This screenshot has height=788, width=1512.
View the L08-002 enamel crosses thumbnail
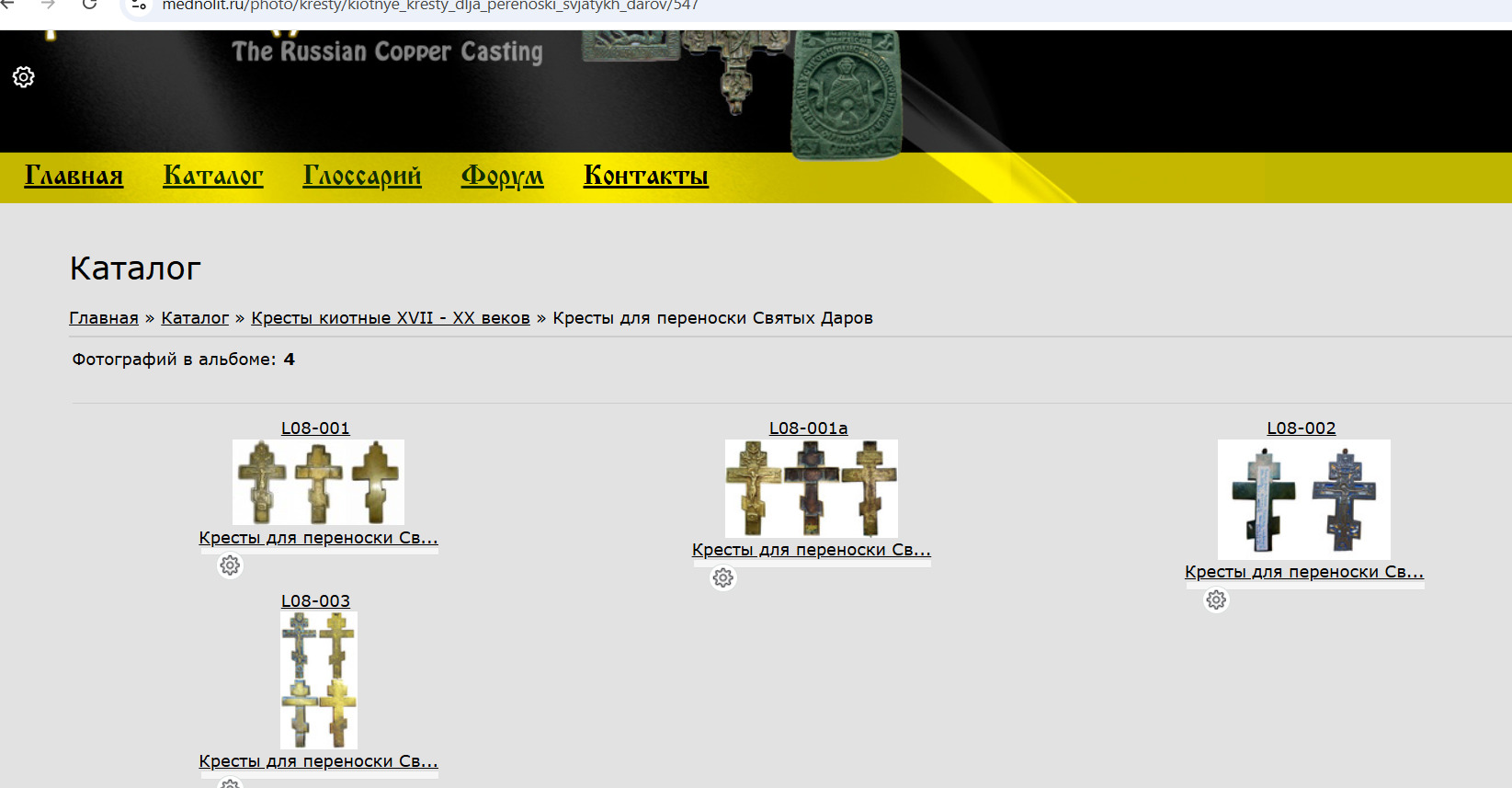coord(1303,499)
